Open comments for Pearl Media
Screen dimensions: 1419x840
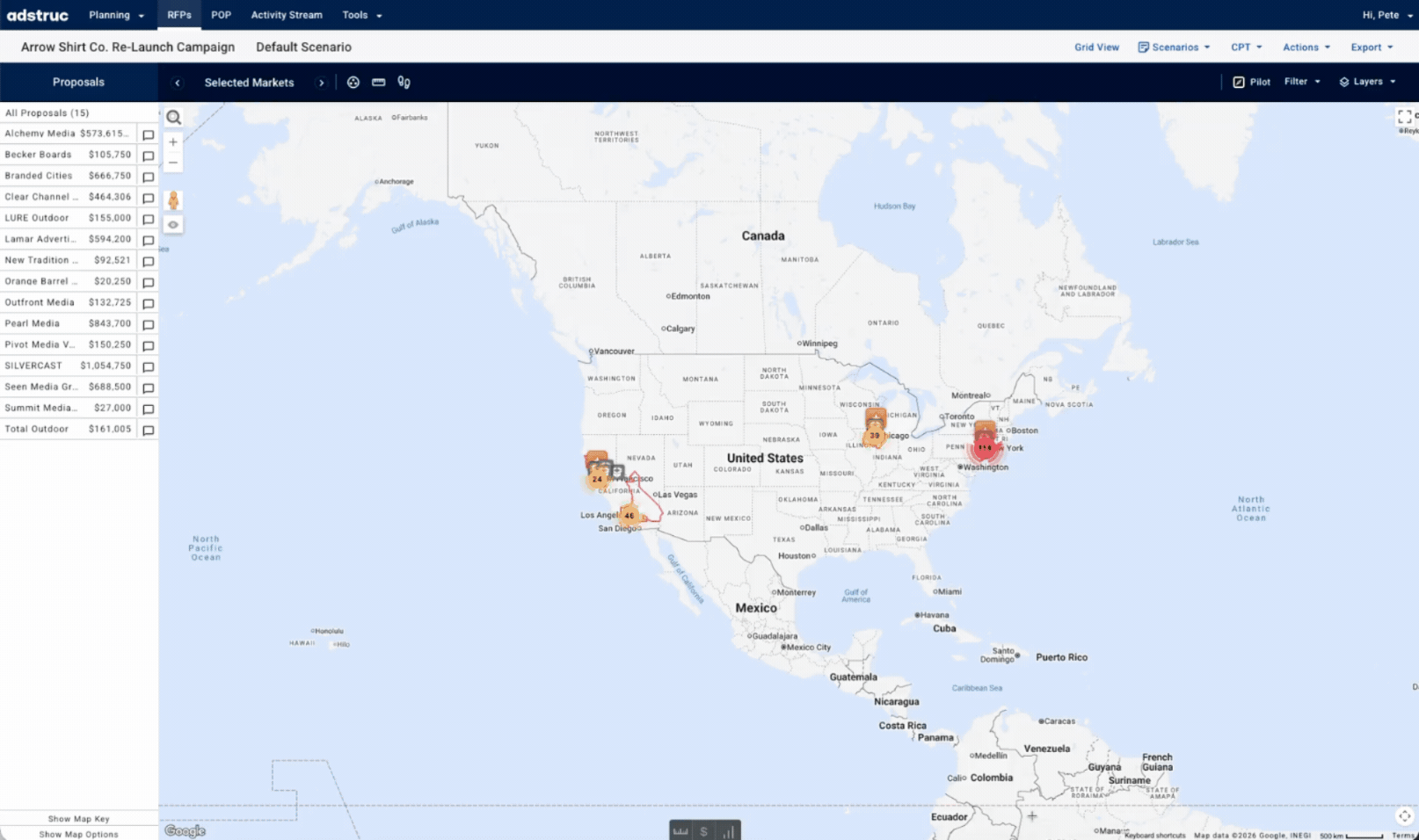pyautogui.click(x=149, y=325)
